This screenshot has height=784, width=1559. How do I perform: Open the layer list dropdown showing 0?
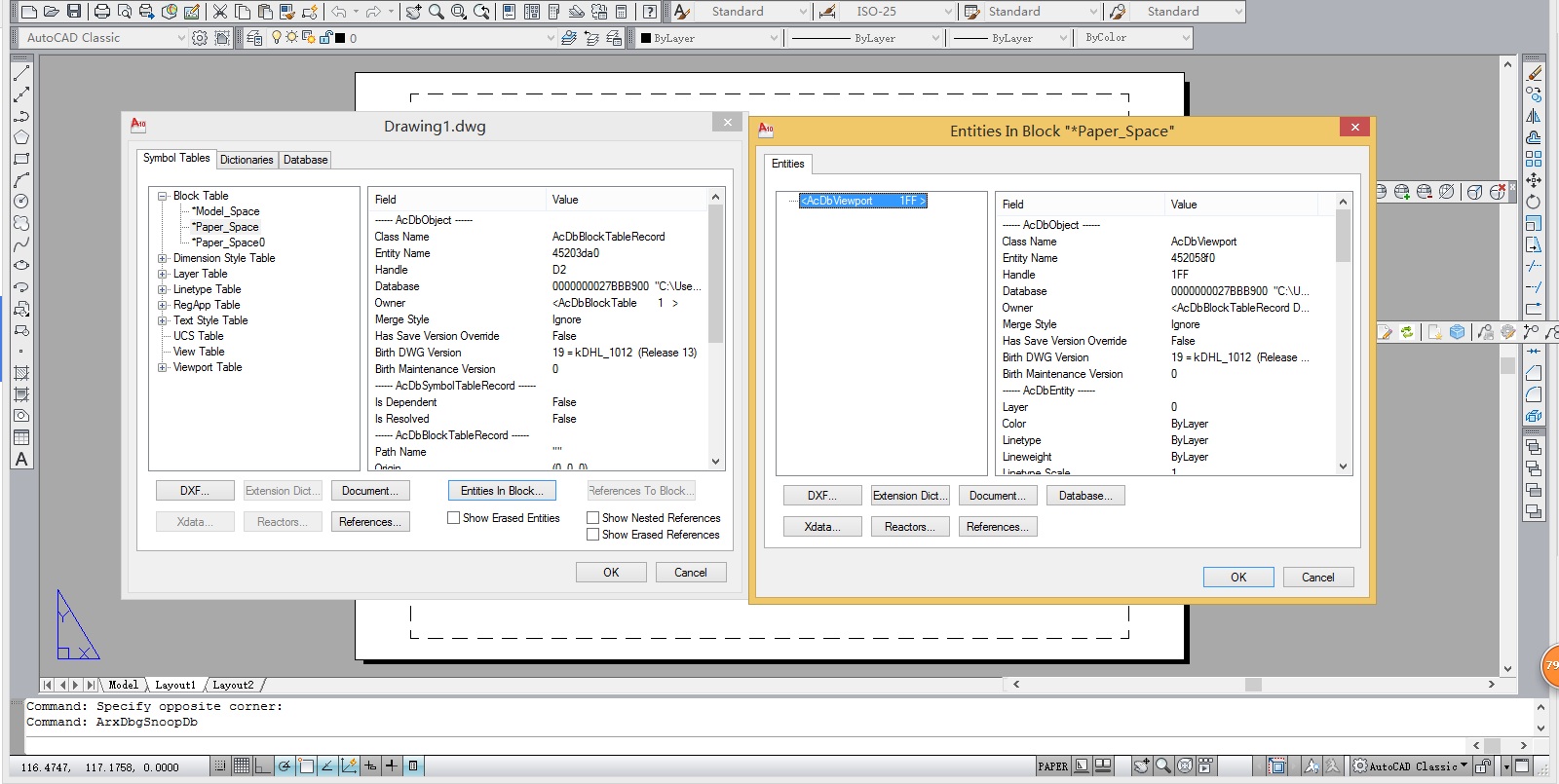click(551, 38)
